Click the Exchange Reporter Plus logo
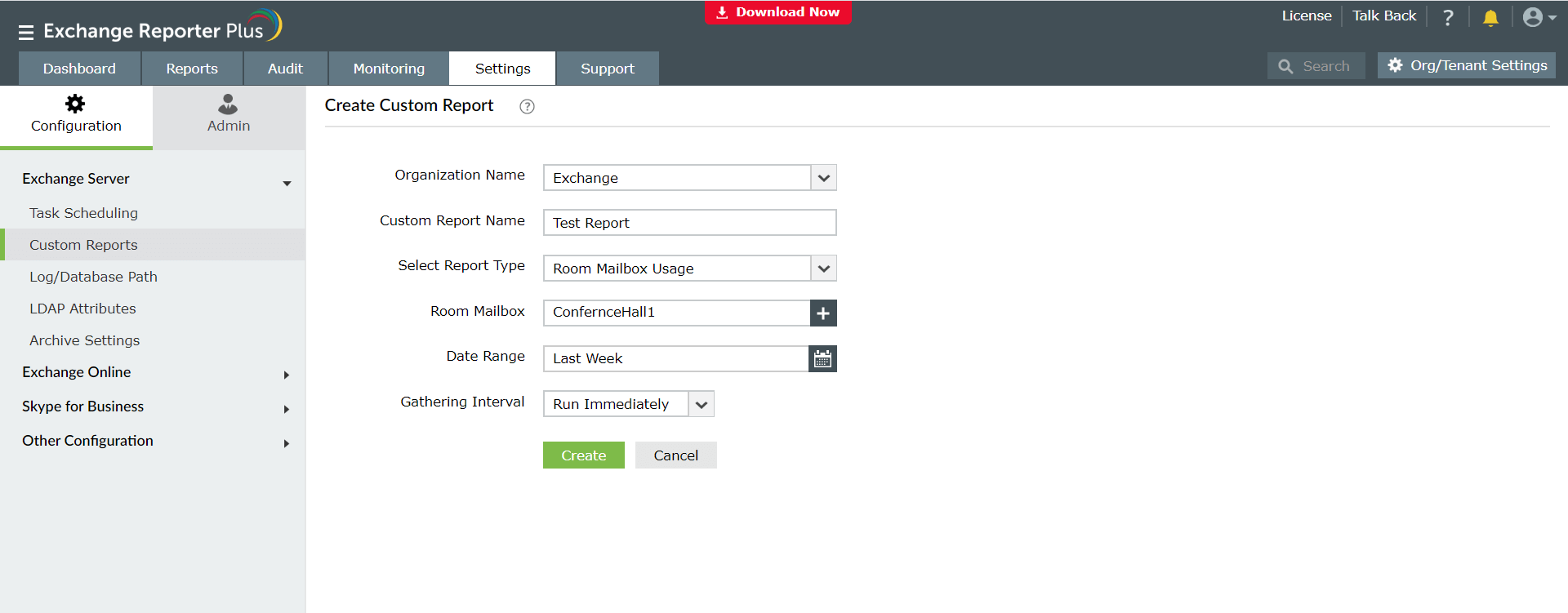The height and width of the screenshot is (613, 1568). coord(163,28)
